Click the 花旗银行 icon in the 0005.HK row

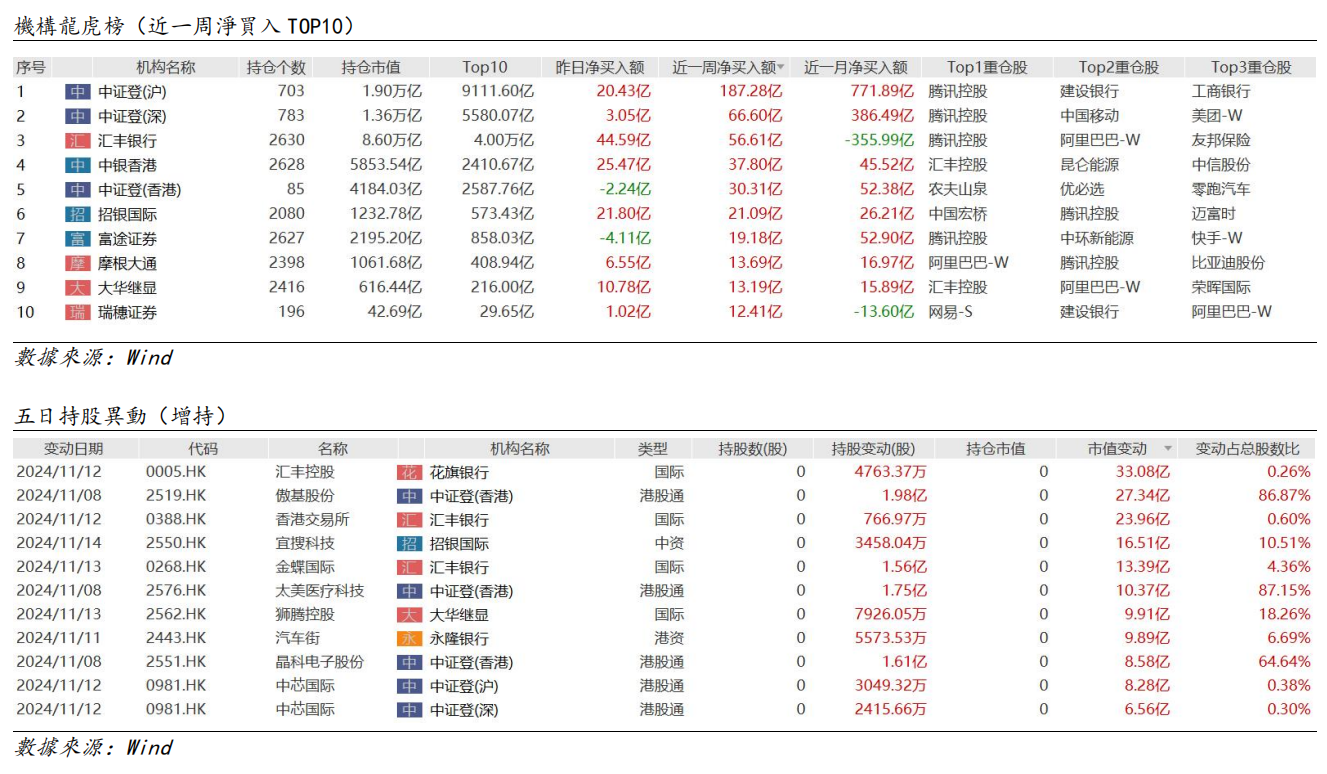409,472
